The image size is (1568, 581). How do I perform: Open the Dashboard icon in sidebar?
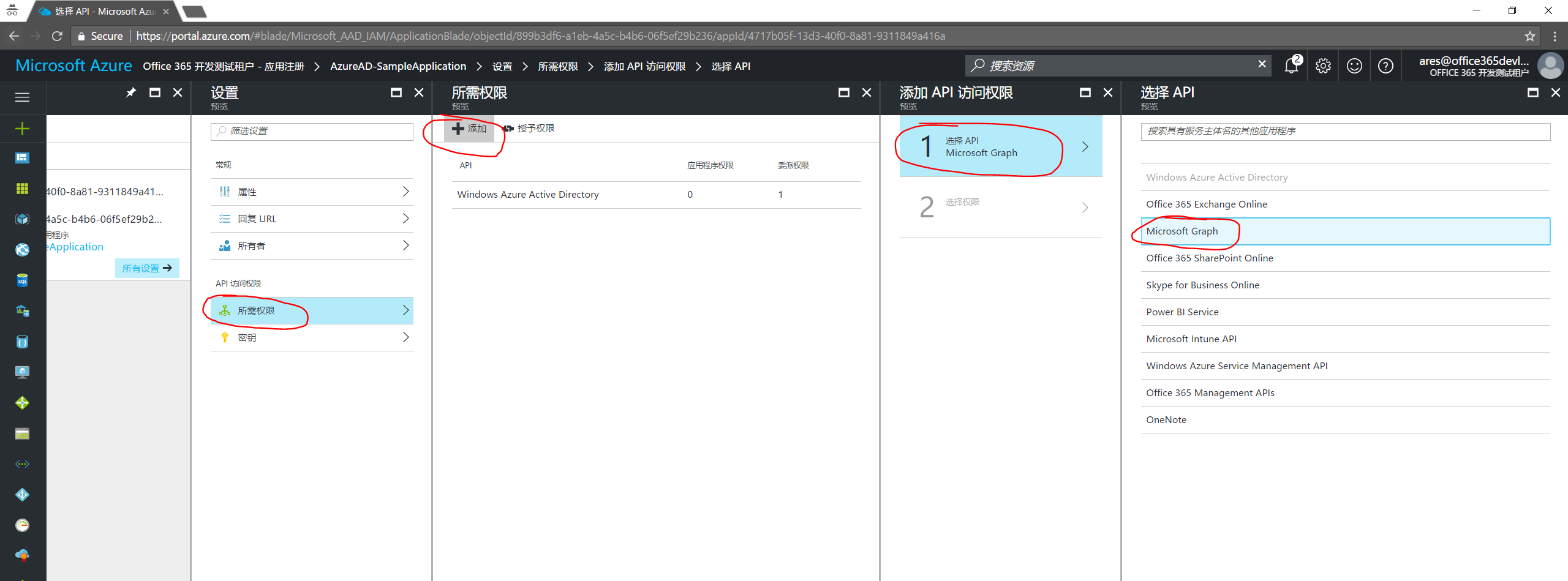pyautogui.click(x=22, y=159)
